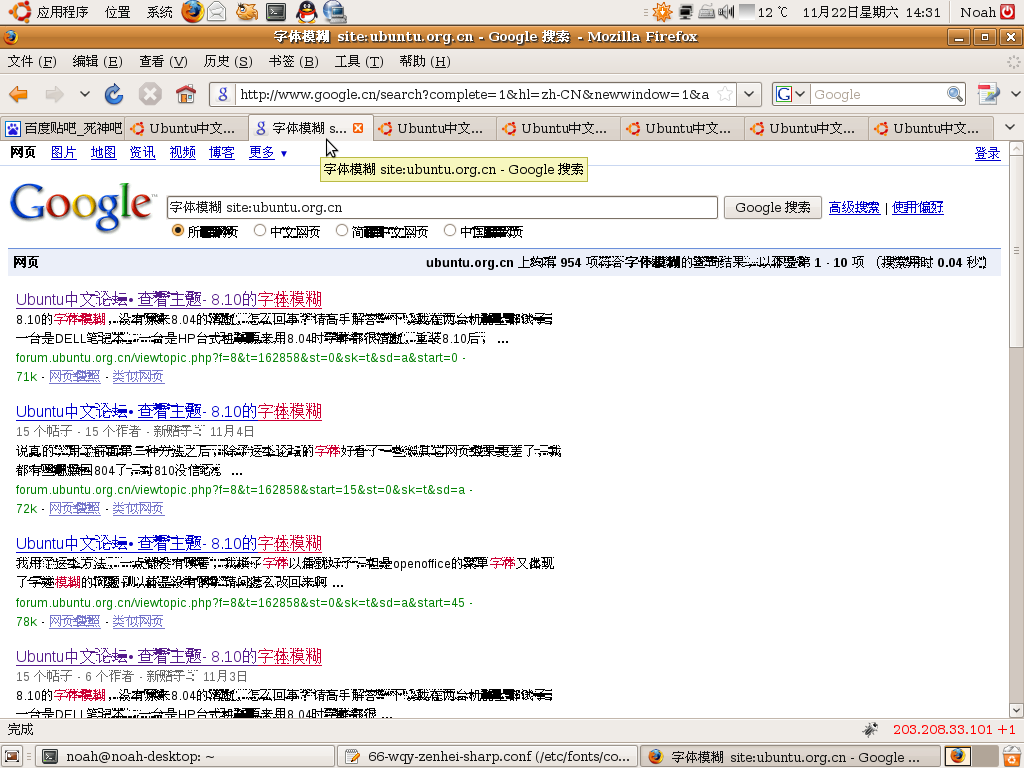Click the 12 ℃ weather applet

click(x=764, y=12)
